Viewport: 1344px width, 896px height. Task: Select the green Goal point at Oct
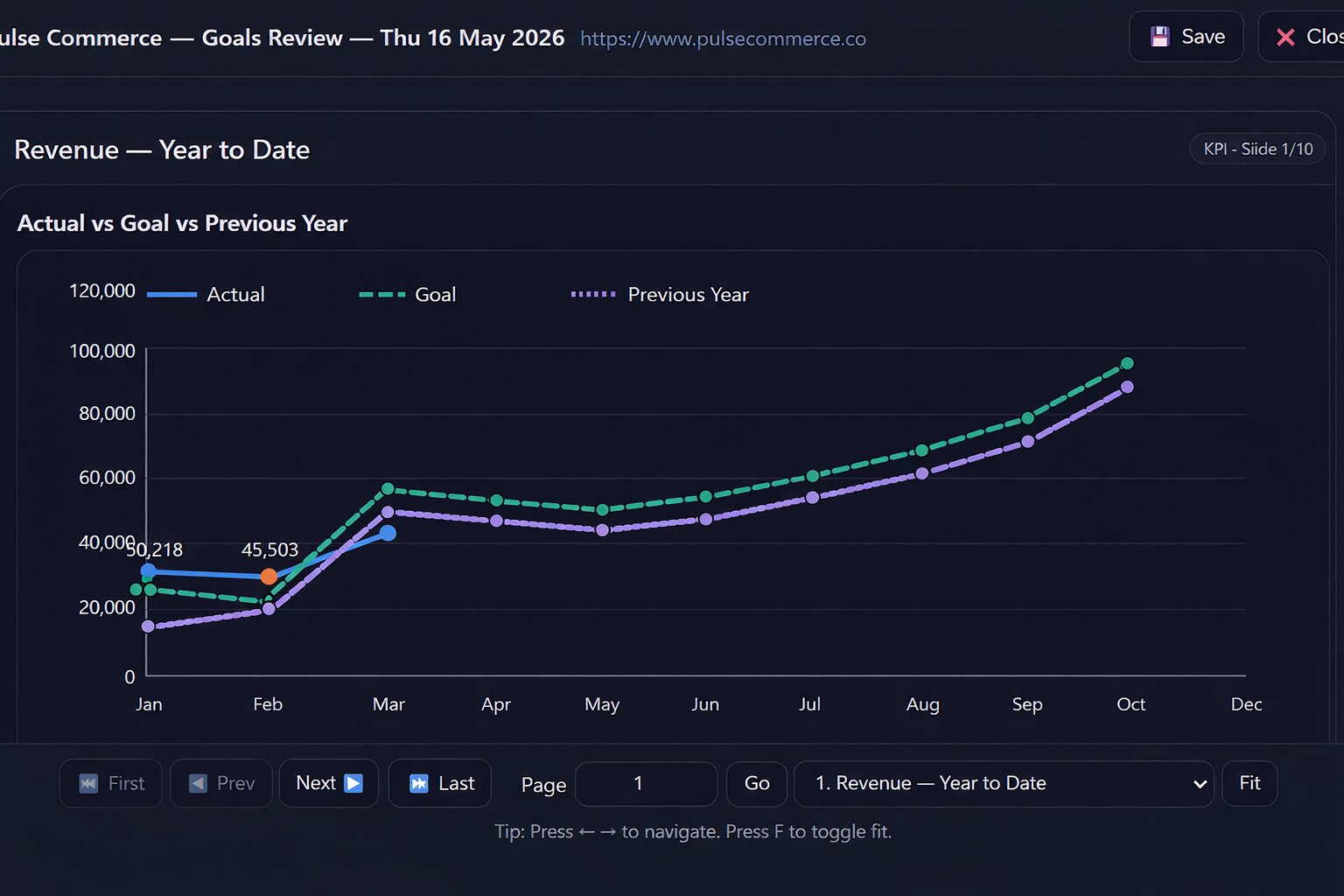(1127, 363)
